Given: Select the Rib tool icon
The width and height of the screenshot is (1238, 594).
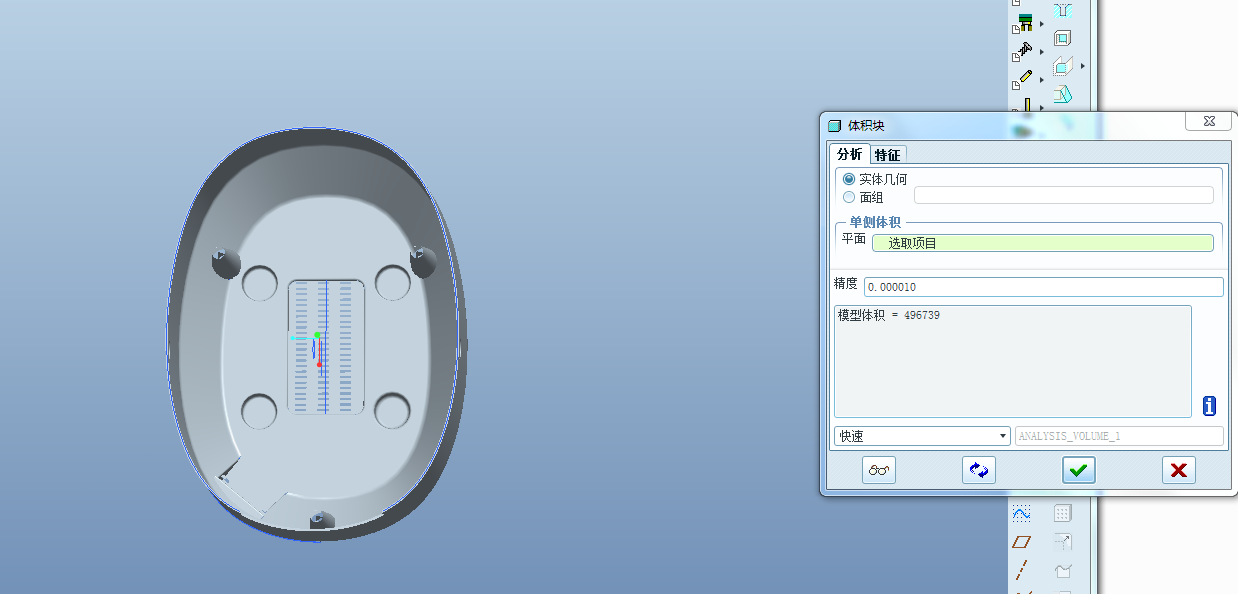Looking at the screenshot, I should (x=1062, y=67).
